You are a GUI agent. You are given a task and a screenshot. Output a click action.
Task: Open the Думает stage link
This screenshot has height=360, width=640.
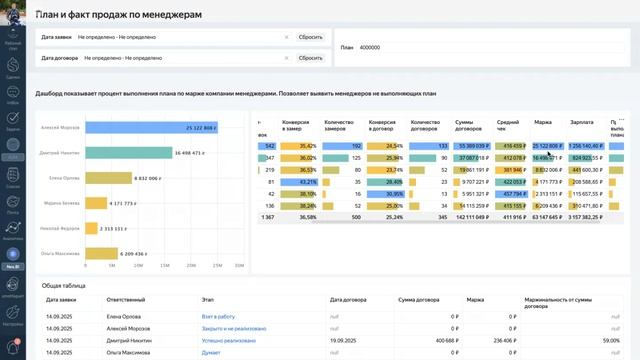[211, 353]
